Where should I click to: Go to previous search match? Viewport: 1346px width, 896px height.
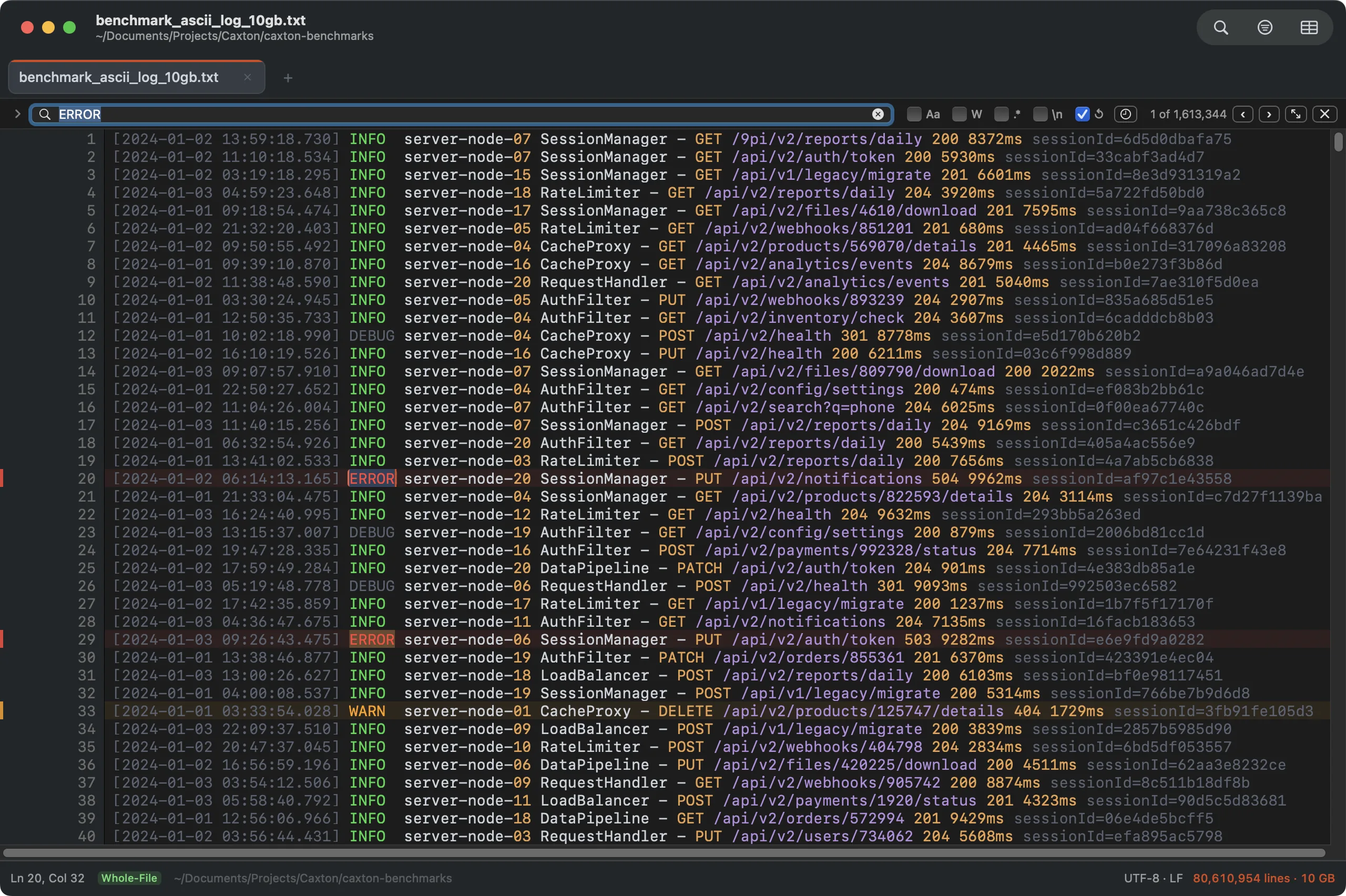(1242, 114)
